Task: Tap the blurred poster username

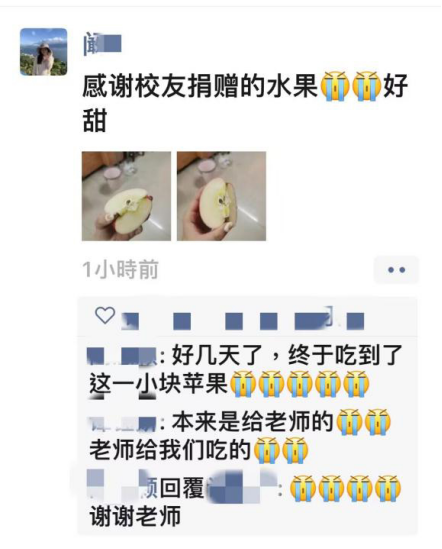Action: (x=102, y=44)
